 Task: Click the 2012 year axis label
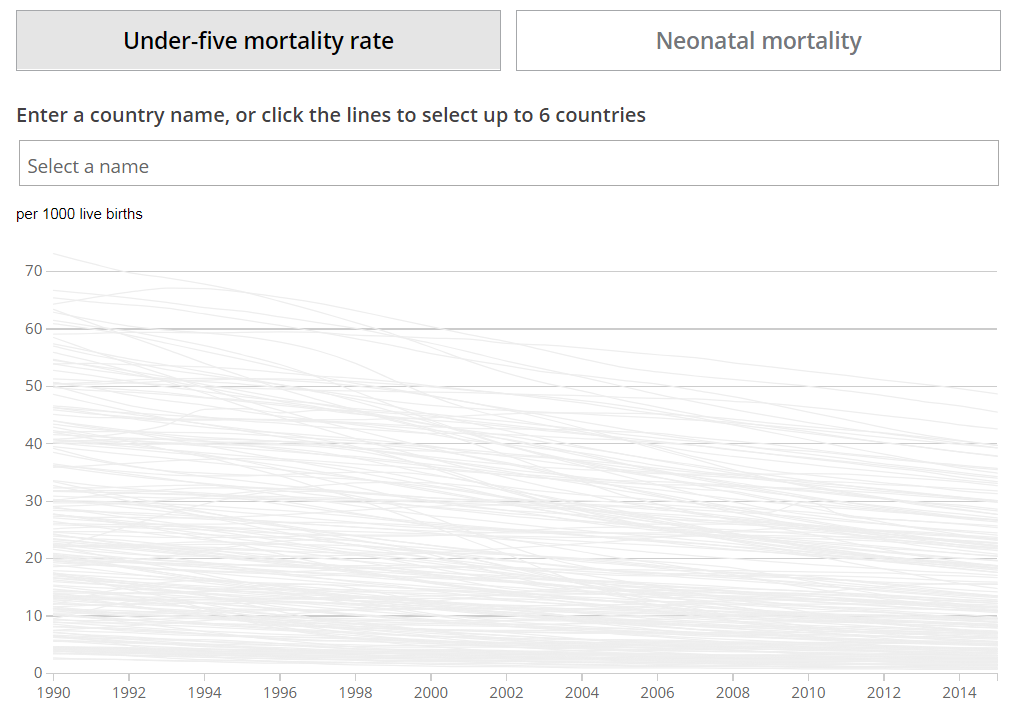(x=884, y=692)
